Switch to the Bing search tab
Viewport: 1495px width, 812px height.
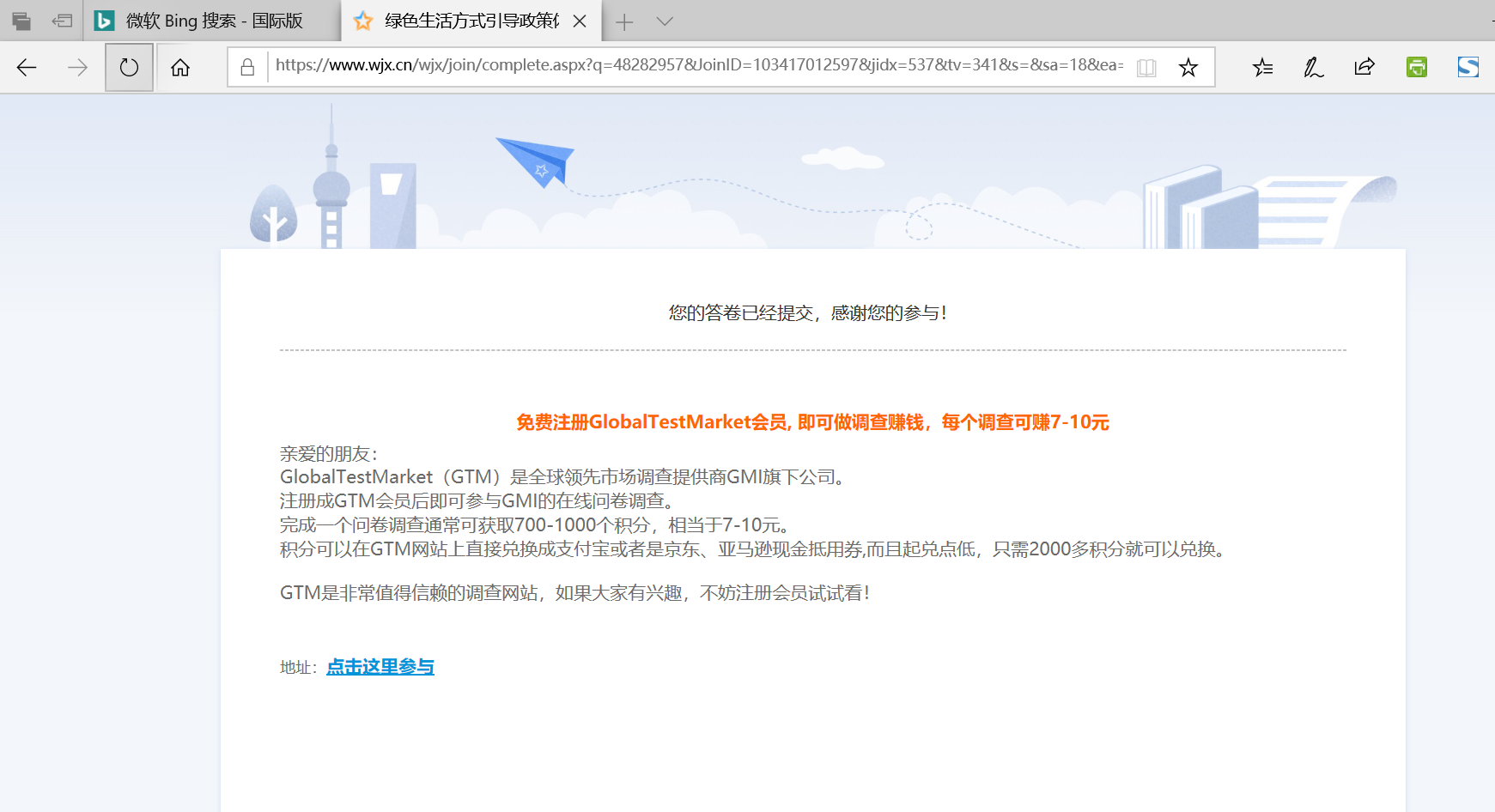click(x=212, y=21)
